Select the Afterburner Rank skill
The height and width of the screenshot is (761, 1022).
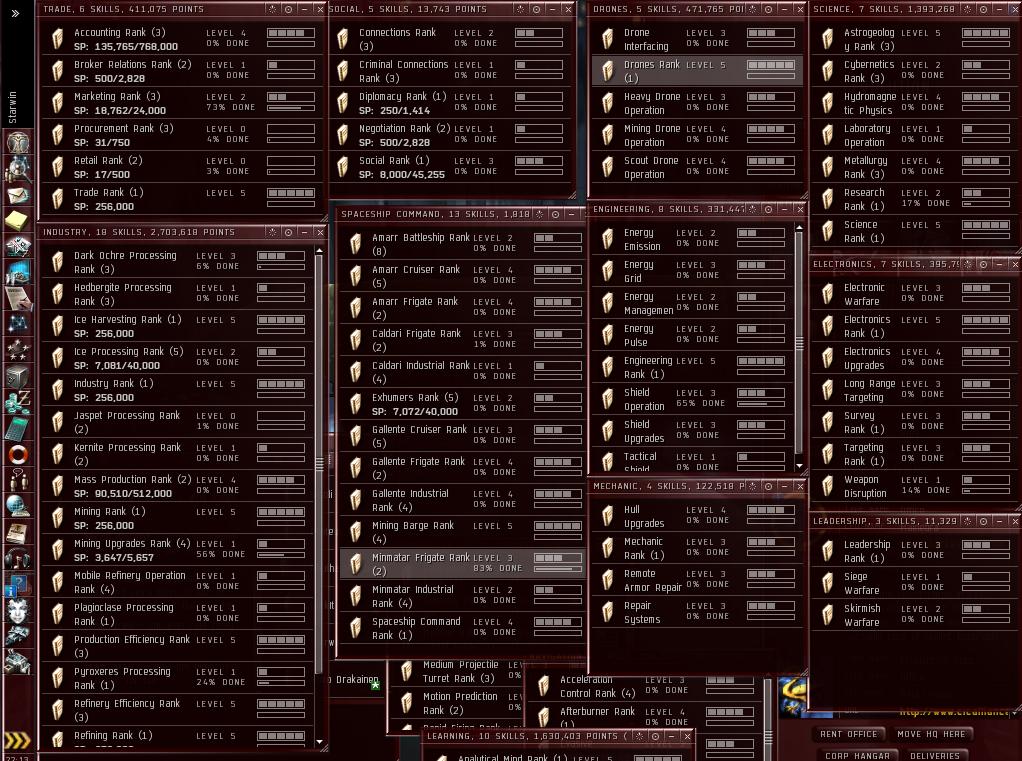(x=645, y=717)
